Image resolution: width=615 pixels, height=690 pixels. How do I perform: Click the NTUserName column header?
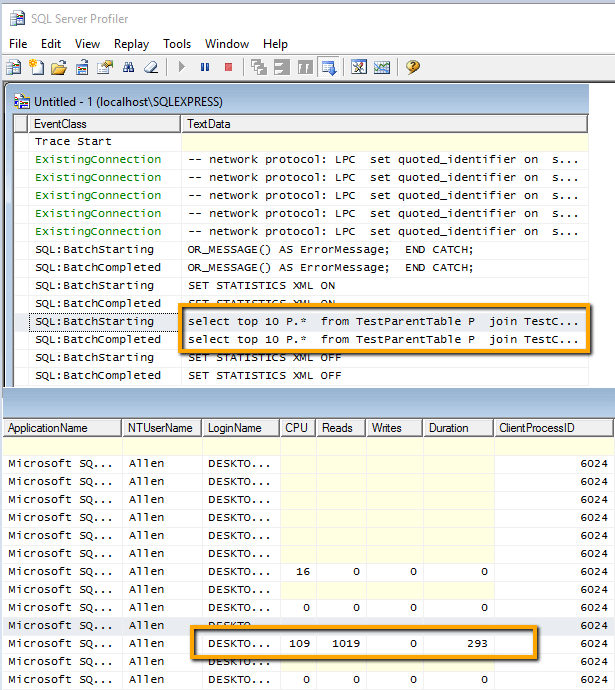[162, 428]
